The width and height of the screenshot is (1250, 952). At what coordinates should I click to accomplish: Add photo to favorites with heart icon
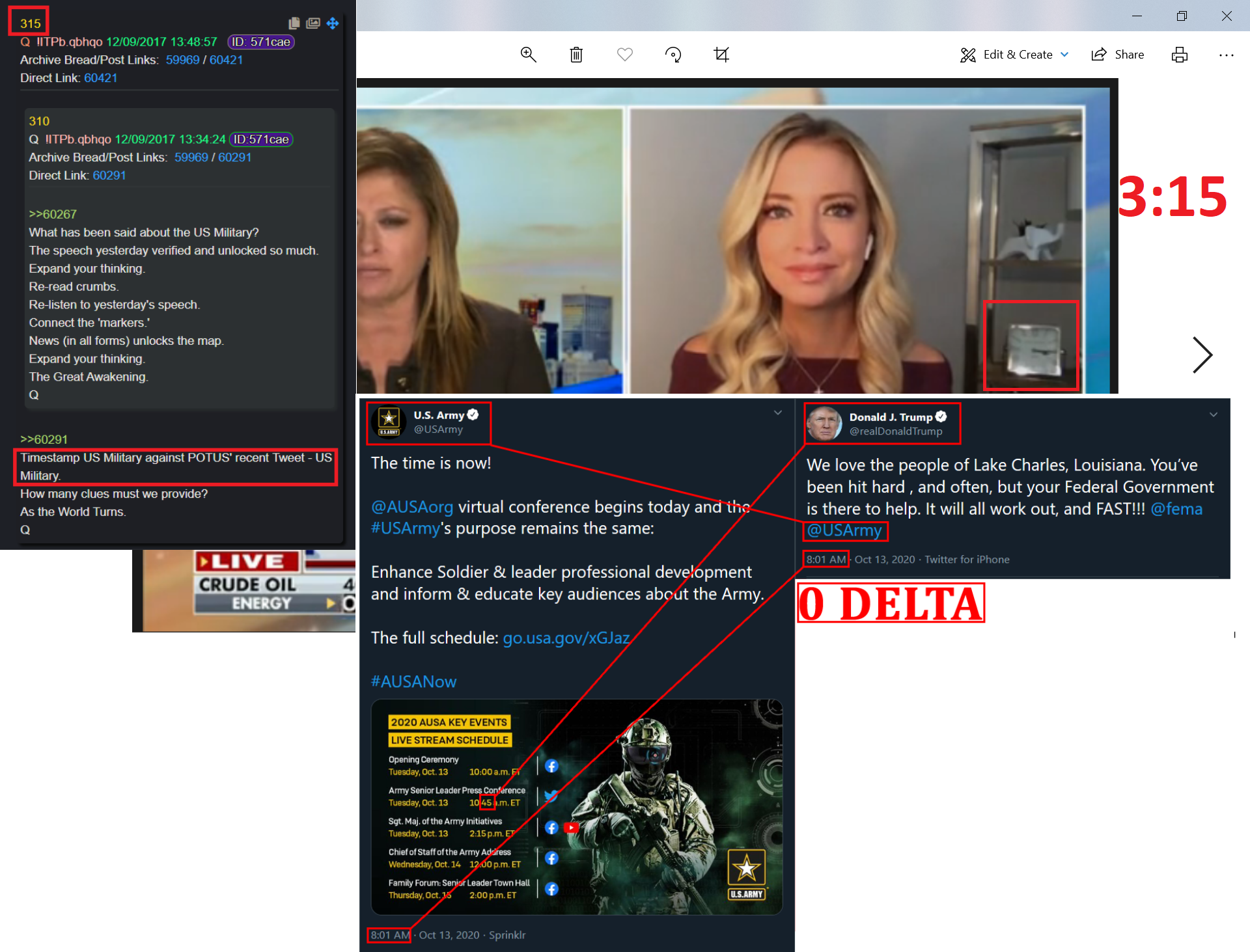pyautogui.click(x=625, y=55)
